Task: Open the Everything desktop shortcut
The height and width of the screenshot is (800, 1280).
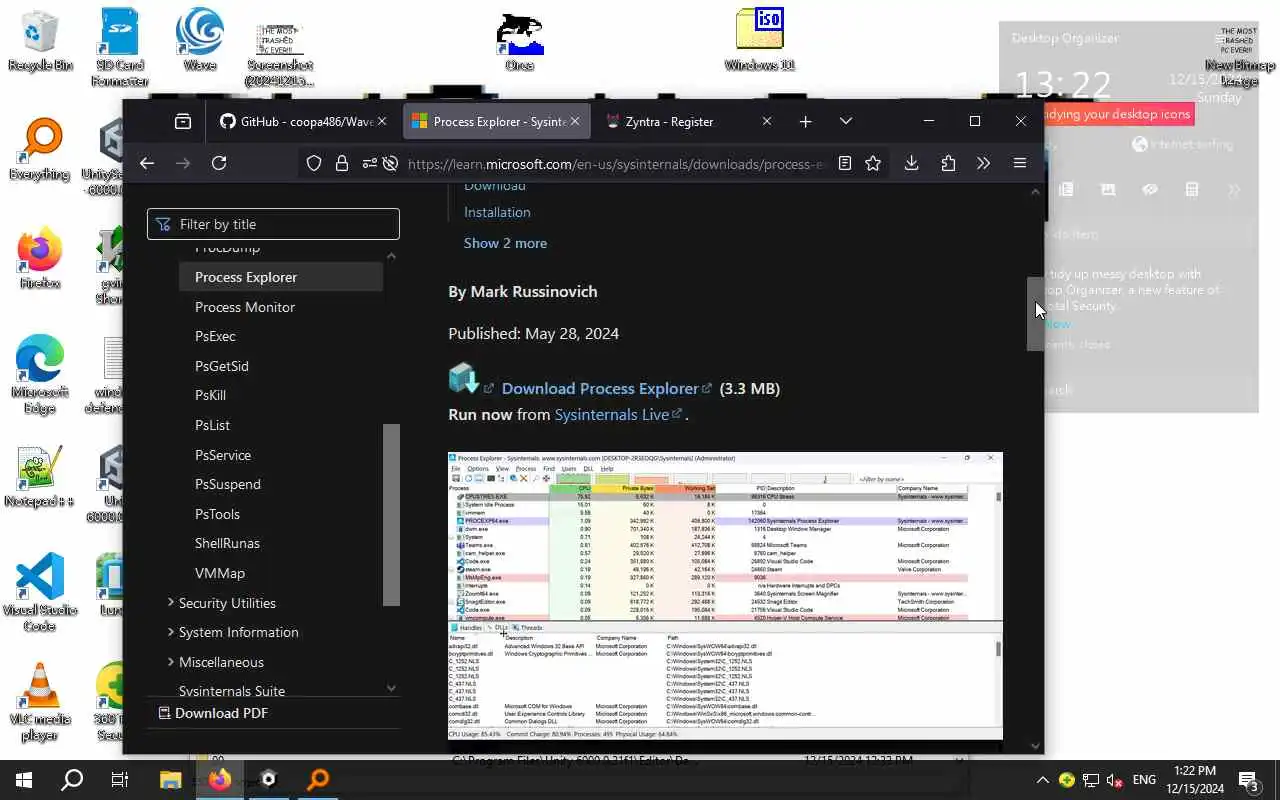Action: tap(40, 150)
